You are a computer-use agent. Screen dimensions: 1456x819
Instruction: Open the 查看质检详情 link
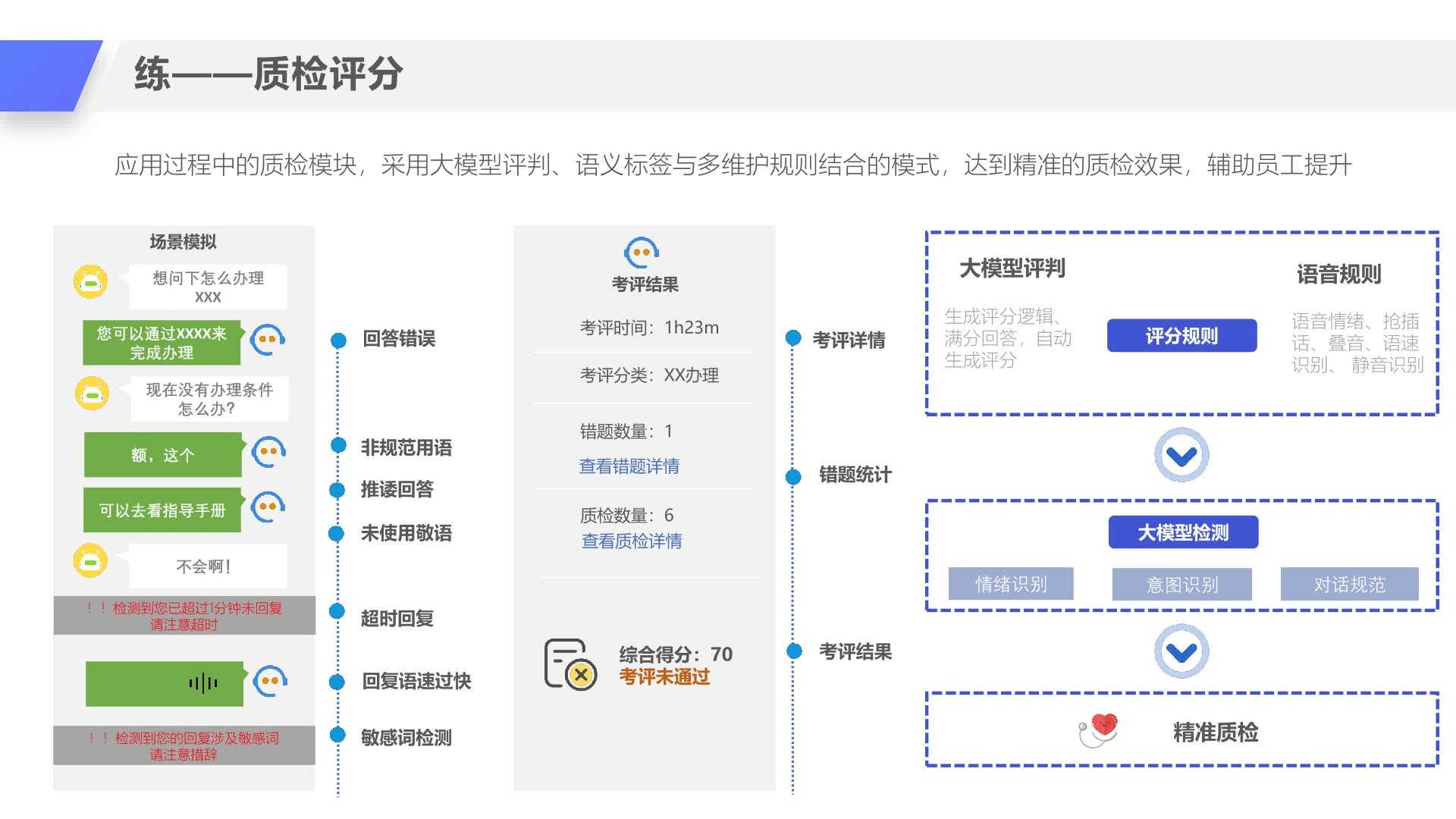click(631, 541)
